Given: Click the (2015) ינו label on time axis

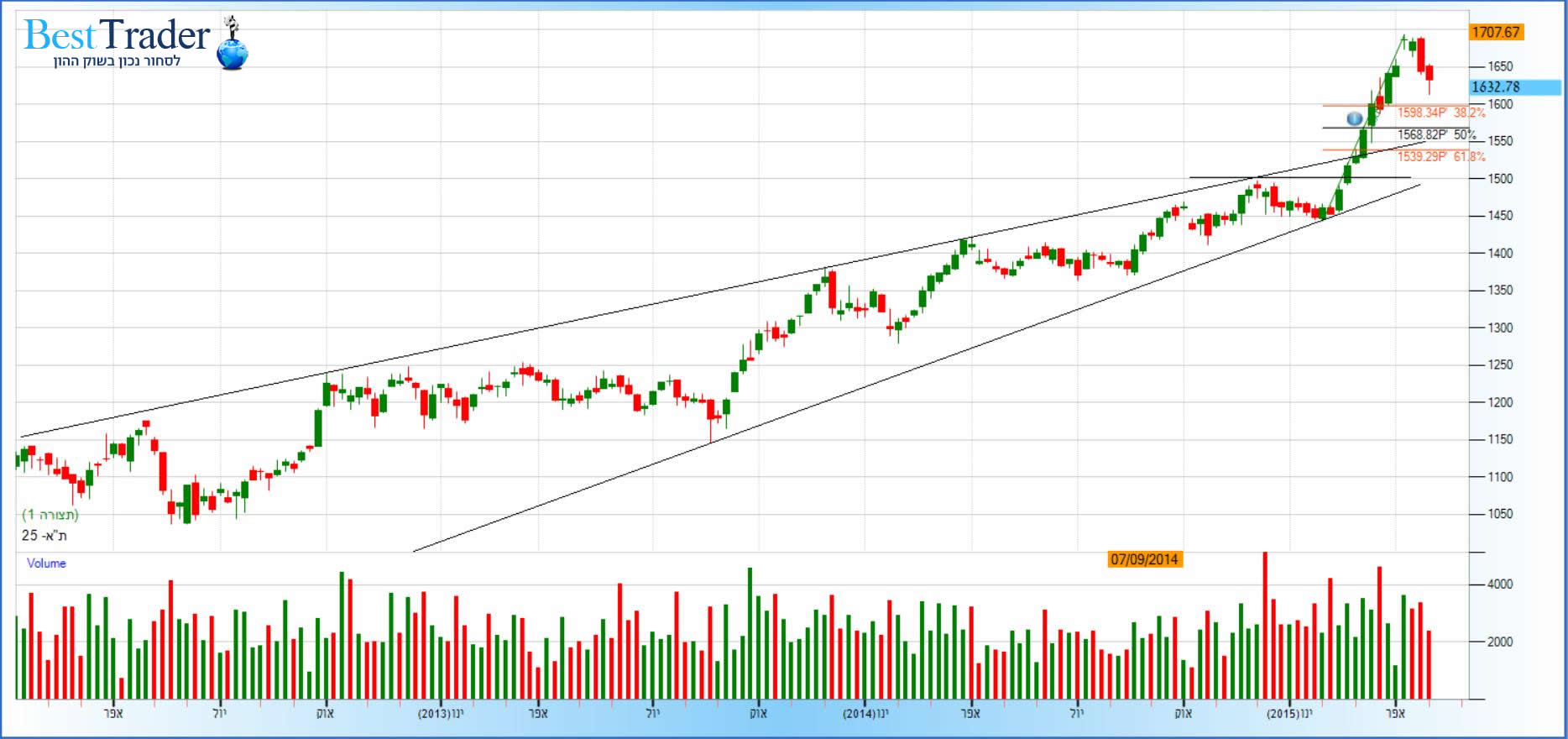Looking at the screenshot, I should [1288, 714].
